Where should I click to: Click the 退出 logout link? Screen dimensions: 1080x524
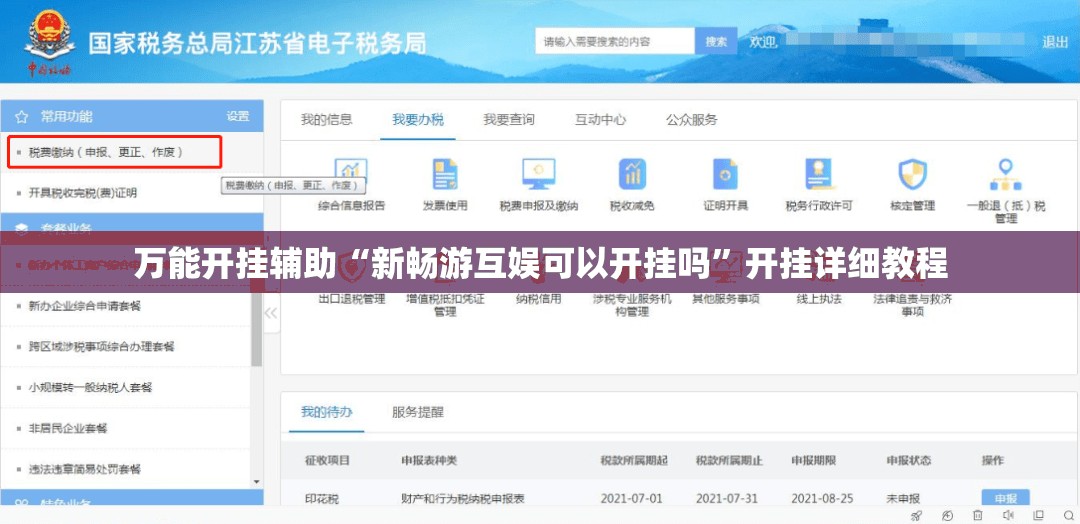1055,41
